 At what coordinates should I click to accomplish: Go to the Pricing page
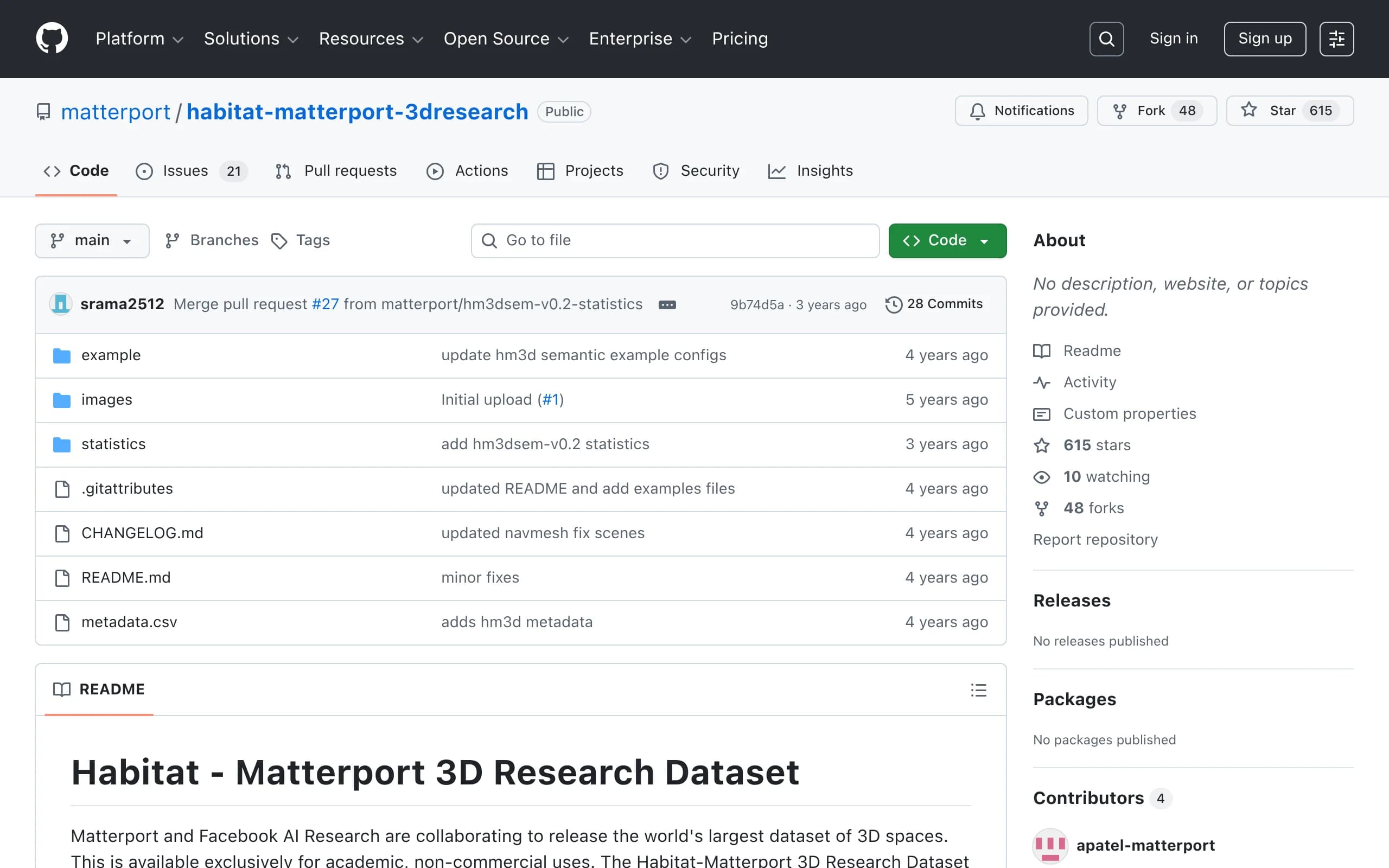click(x=740, y=39)
